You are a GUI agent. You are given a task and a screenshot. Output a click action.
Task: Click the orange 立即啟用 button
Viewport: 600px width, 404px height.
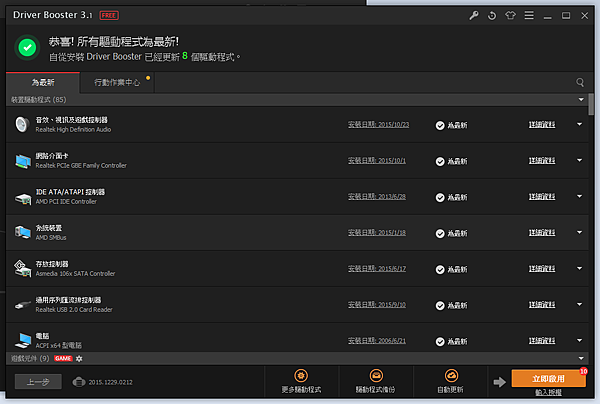pyautogui.click(x=548, y=379)
